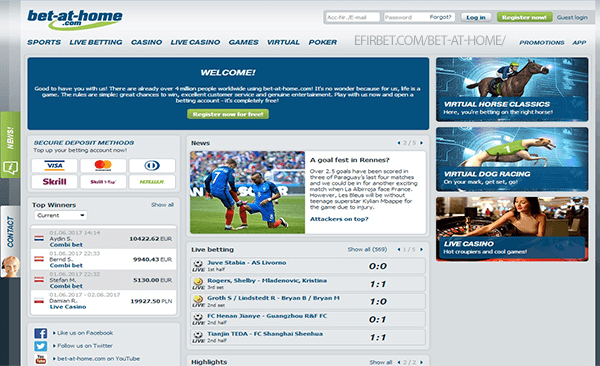Viewport: 600px width, 366px height.
Task: Click the Twitter bird icon
Action: [41, 346]
